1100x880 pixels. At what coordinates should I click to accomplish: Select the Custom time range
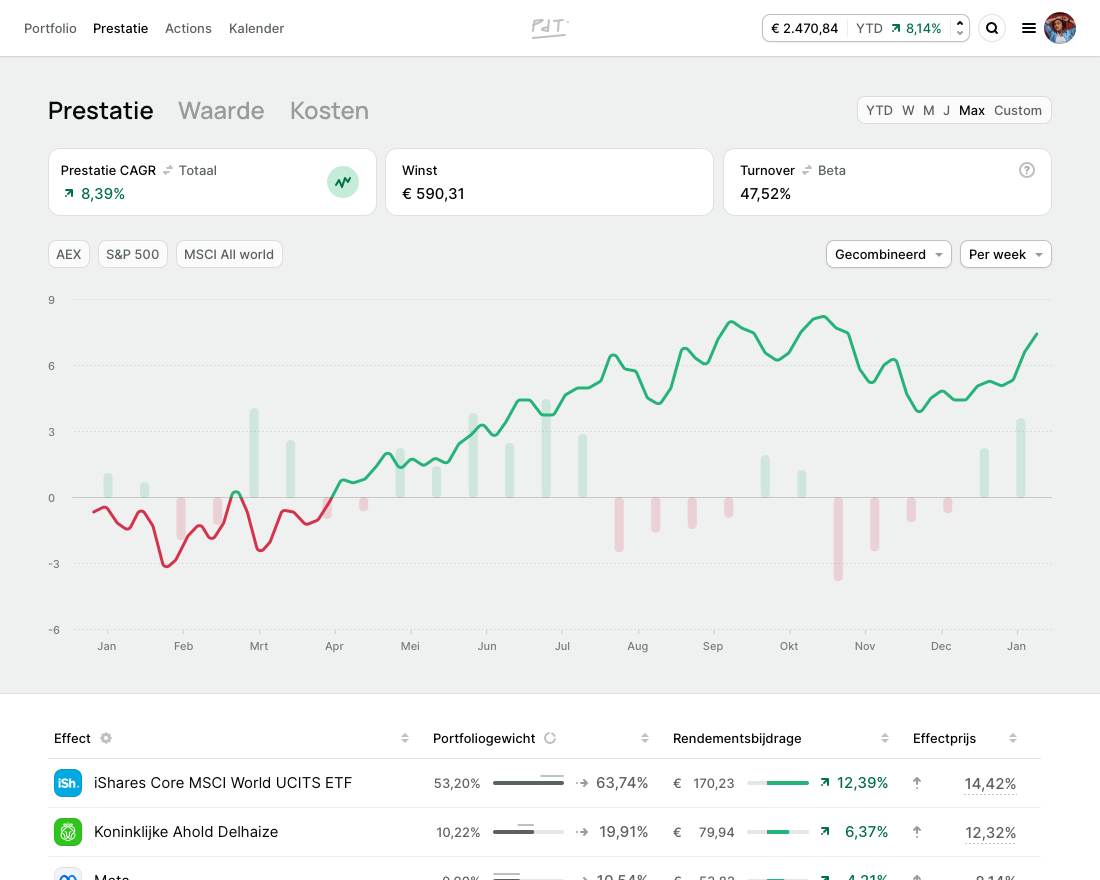pos(1017,110)
